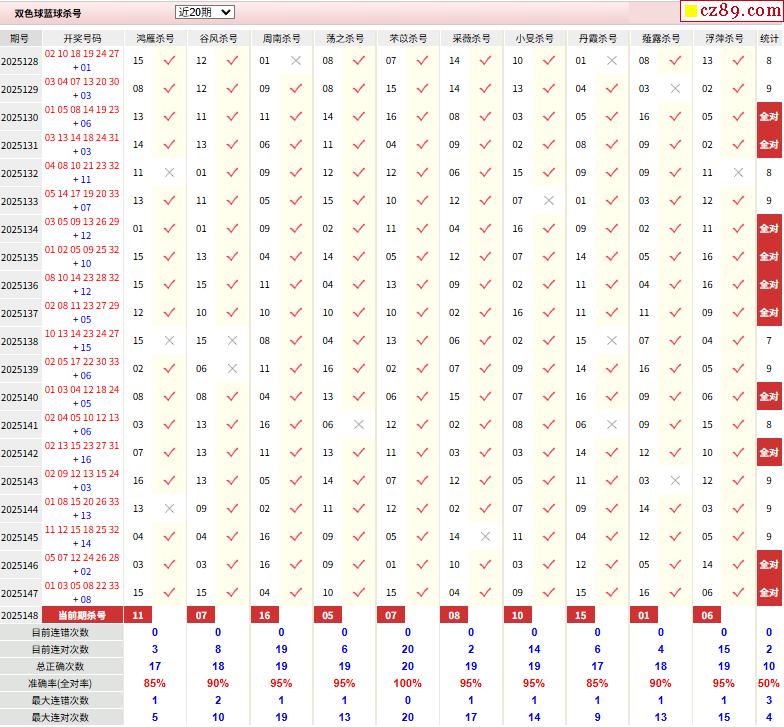Viewport: 784px width, 727px height.
Task: Click the cross mark for 周南杀号 in row 2025128
Action: click(296, 61)
